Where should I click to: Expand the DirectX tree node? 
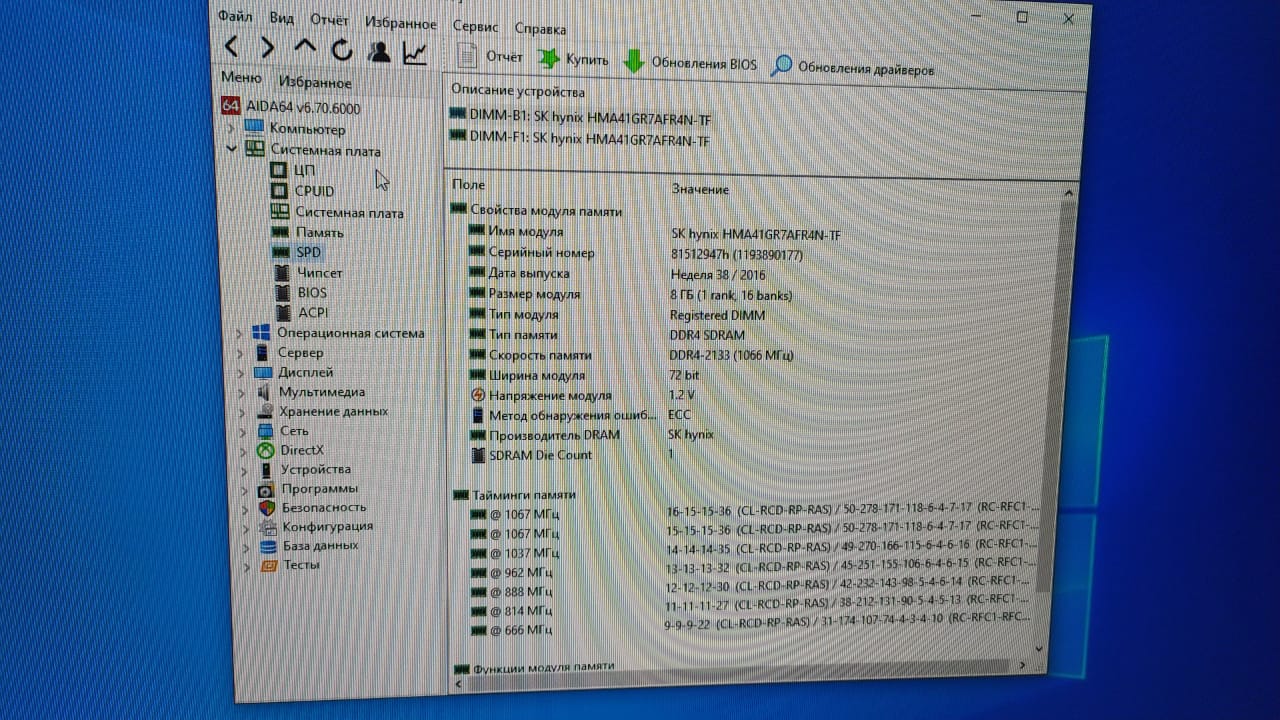click(x=243, y=450)
